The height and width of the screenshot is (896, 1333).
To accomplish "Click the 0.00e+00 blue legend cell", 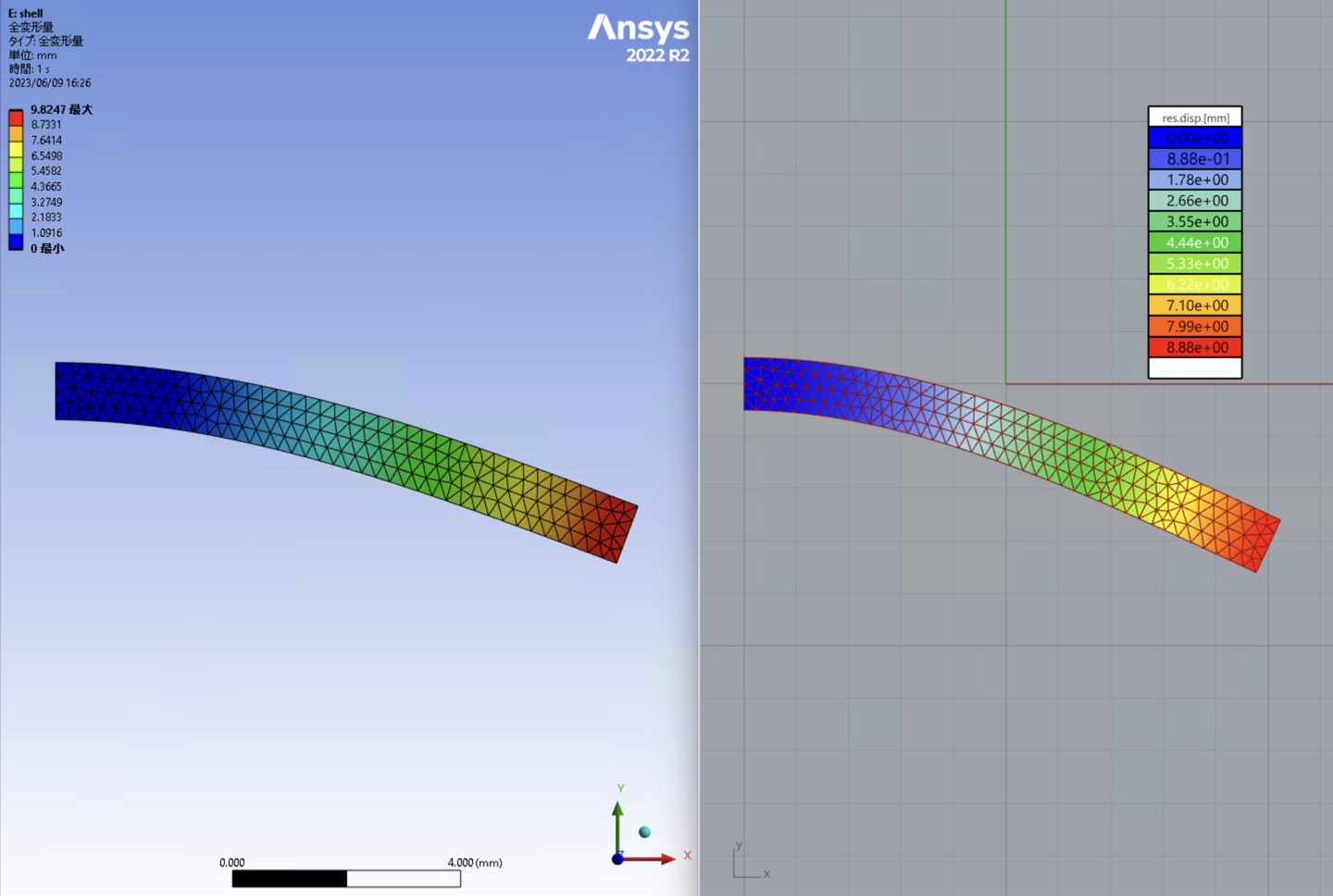I will [1195, 138].
